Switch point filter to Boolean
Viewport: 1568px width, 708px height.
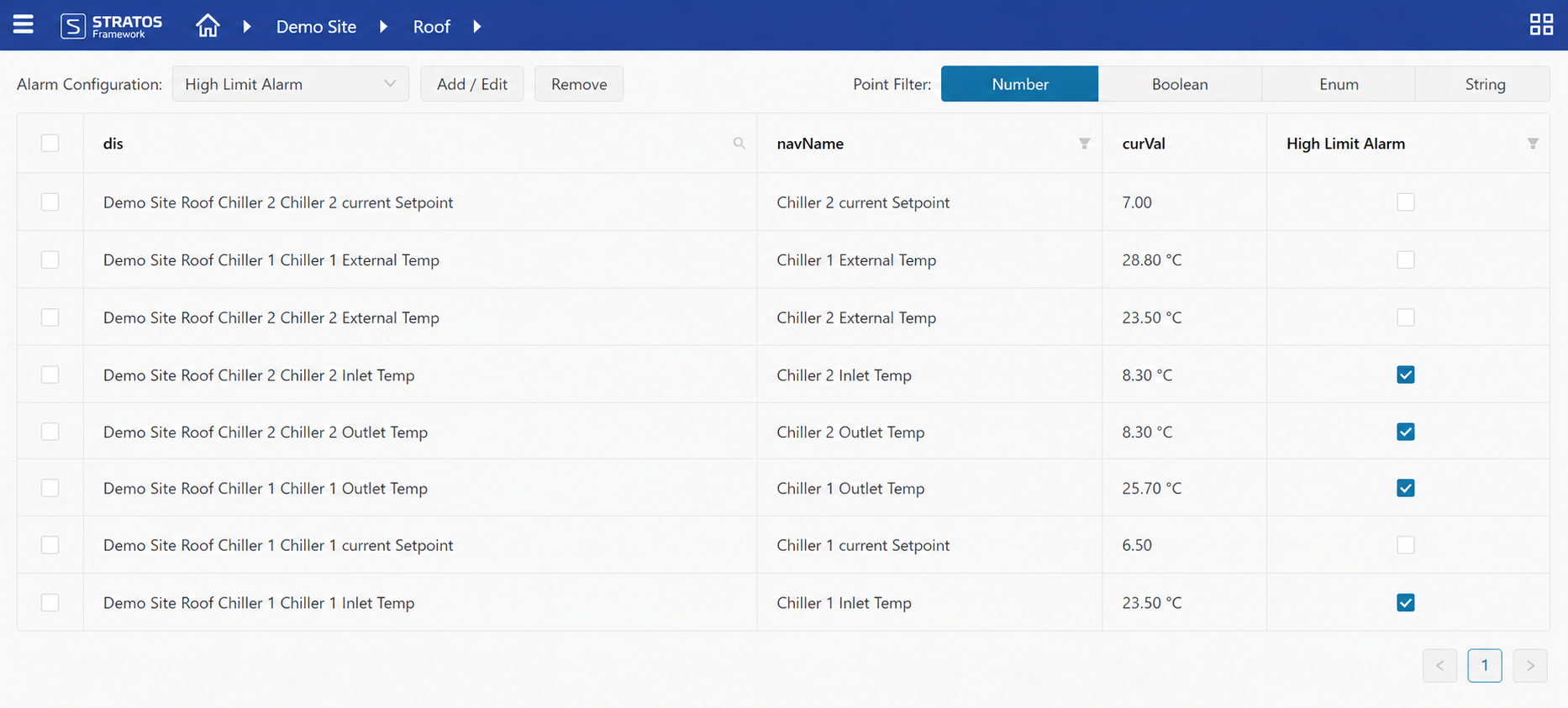1180,84
